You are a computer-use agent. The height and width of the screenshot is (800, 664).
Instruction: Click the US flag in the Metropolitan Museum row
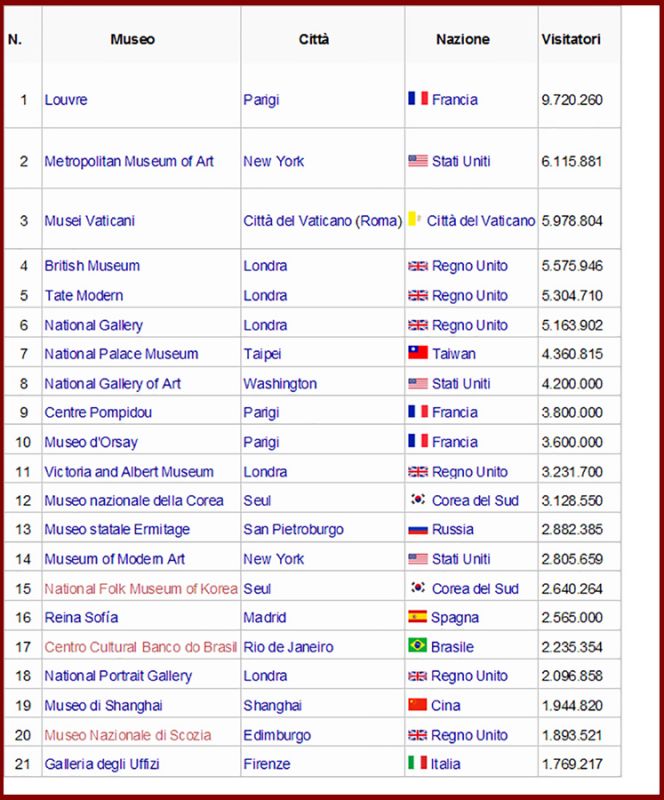tap(418, 161)
